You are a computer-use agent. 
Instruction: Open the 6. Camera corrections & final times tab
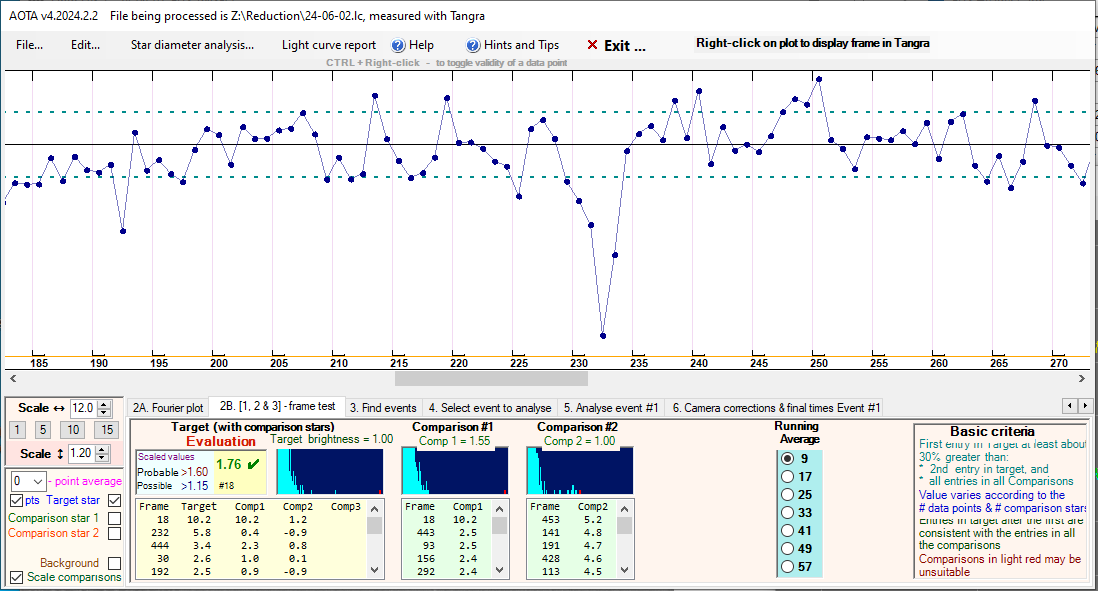[776, 408]
